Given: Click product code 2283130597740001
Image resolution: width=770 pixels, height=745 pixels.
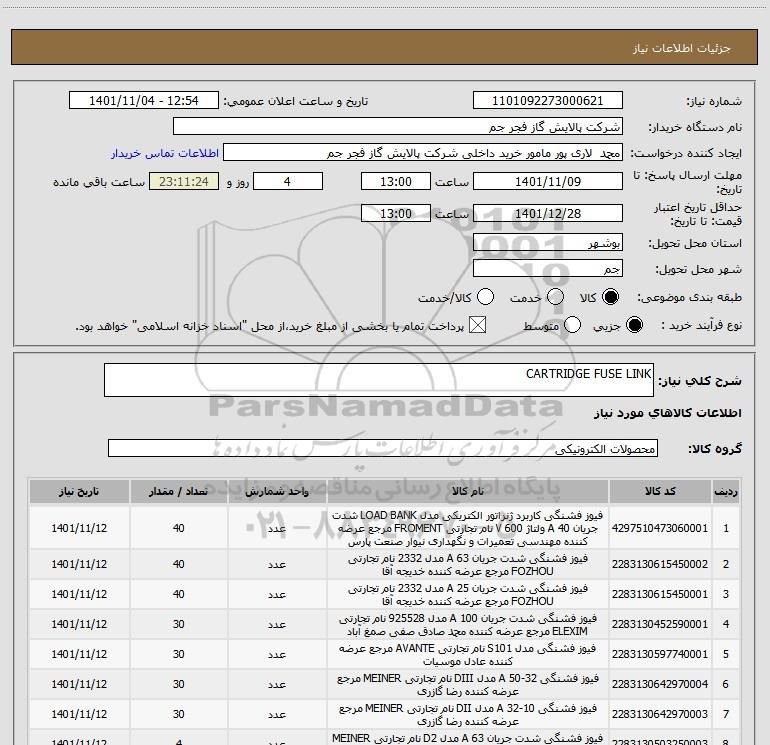Looking at the screenshot, I should (660, 654).
